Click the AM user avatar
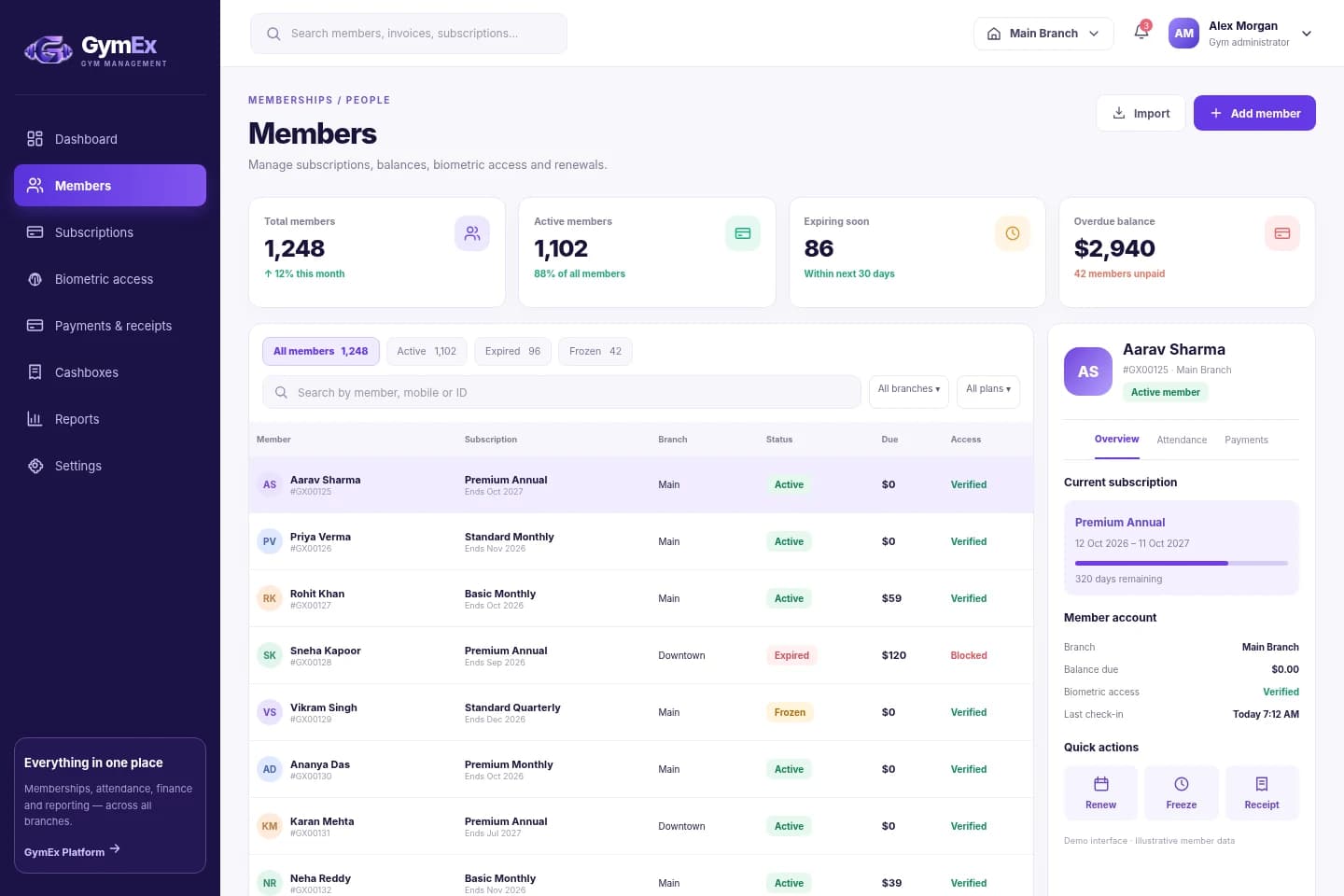 [1183, 33]
